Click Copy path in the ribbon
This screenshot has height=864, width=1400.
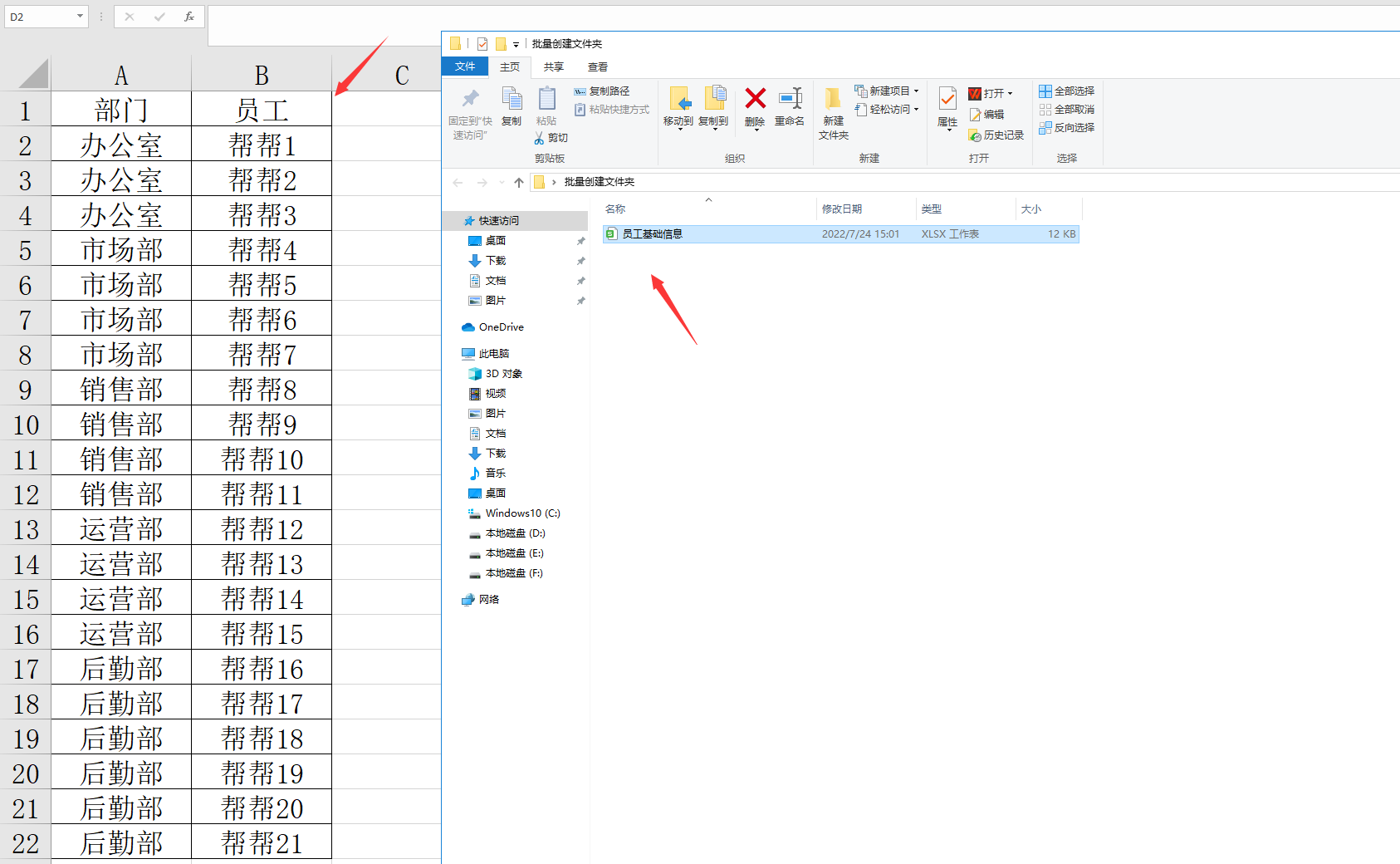pyautogui.click(x=602, y=91)
